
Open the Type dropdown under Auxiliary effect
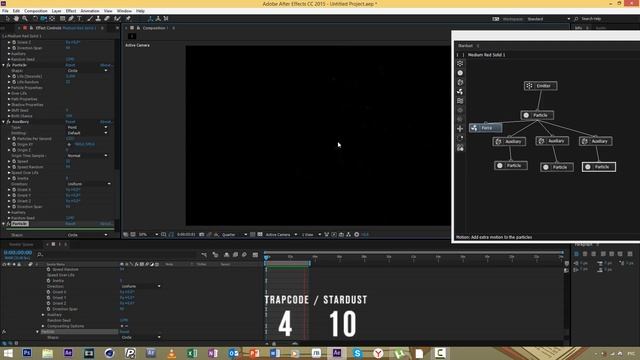point(87,127)
